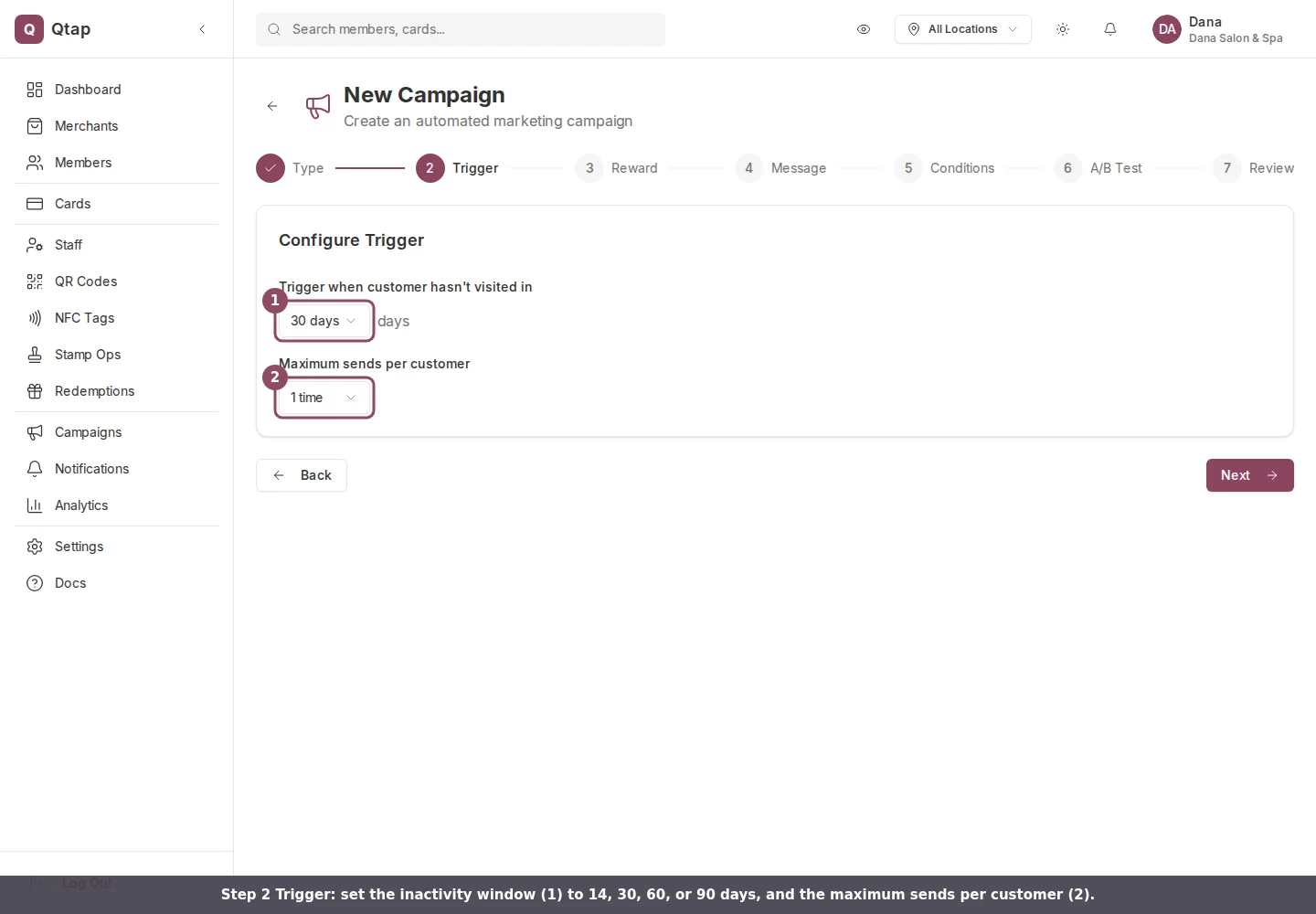This screenshot has width=1316, height=914.
Task: Click the Cards credit card icon
Action: [x=35, y=204]
